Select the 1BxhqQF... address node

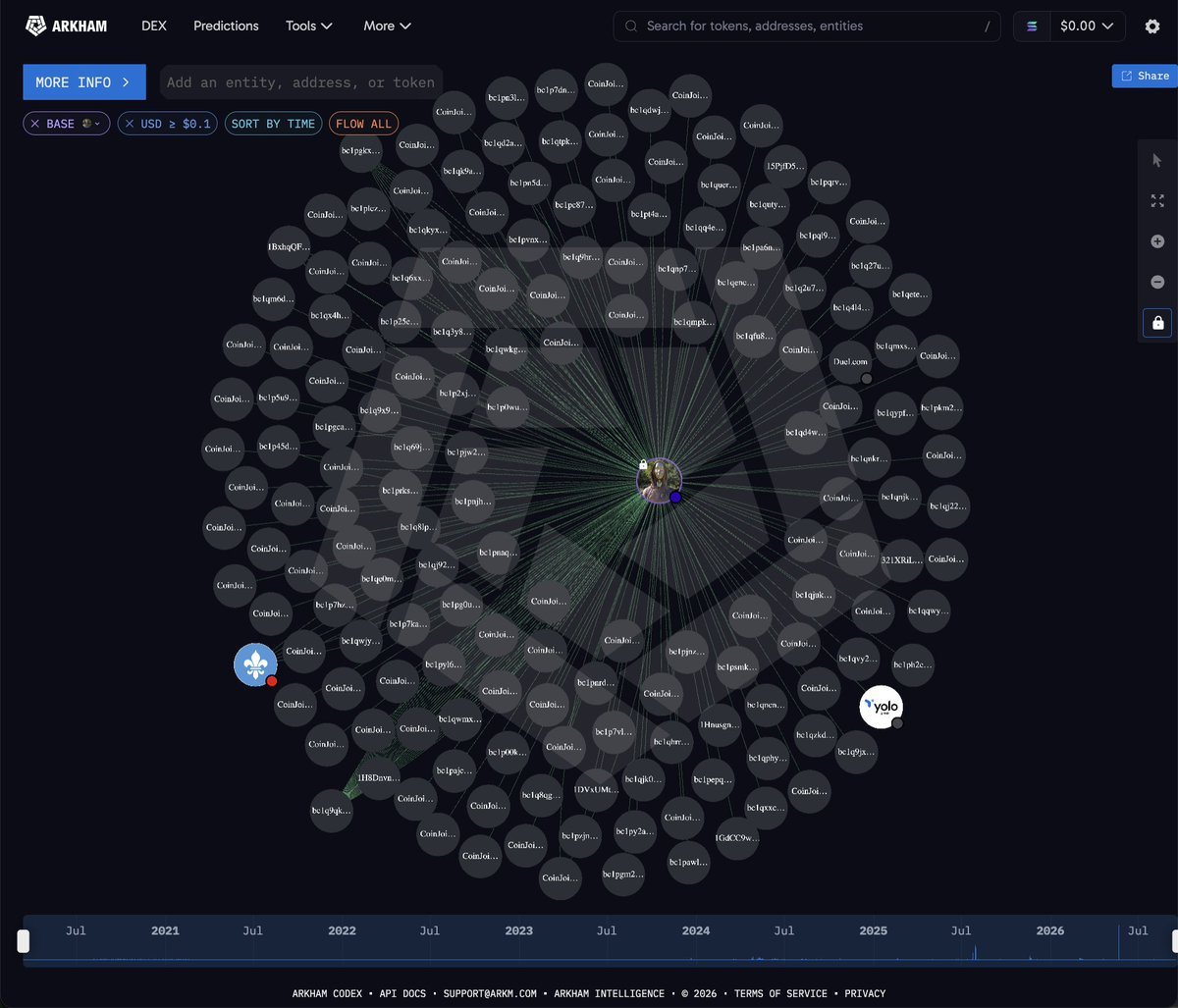(289, 246)
